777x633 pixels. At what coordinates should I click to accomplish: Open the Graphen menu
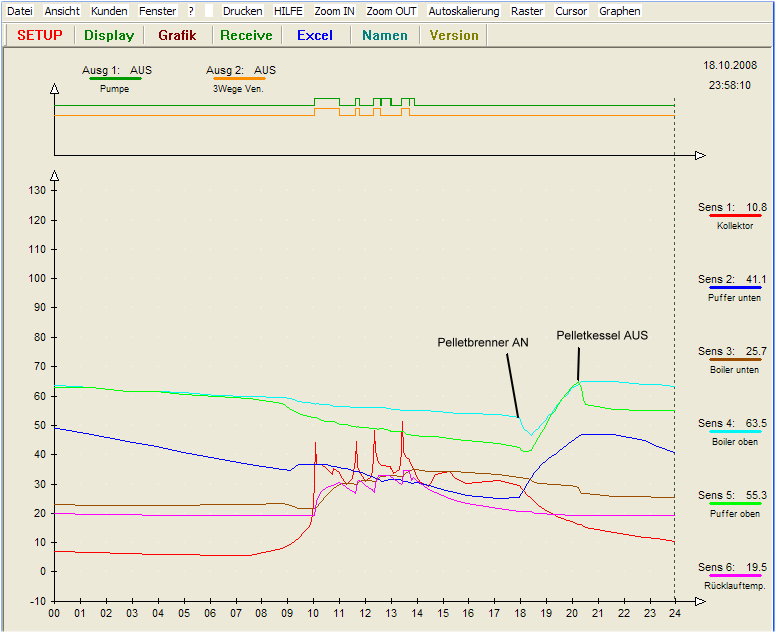point(620,11)
